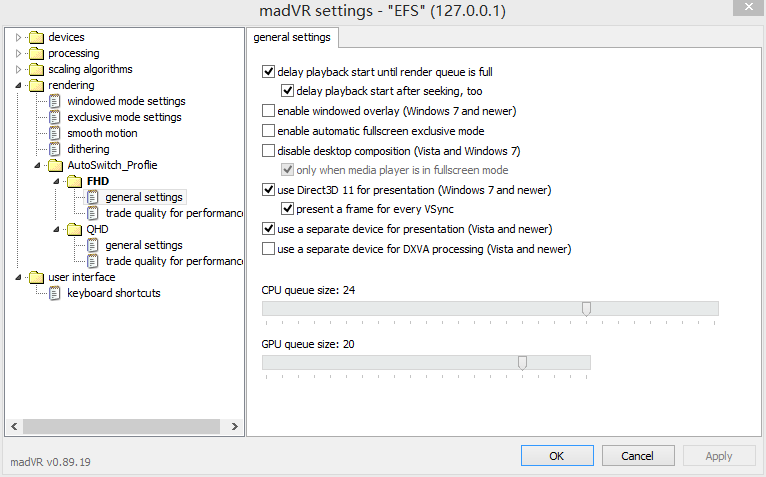Click the QHD profile folder icon
The height and width of the screenshot is (477, 766).
click(75, 230)
